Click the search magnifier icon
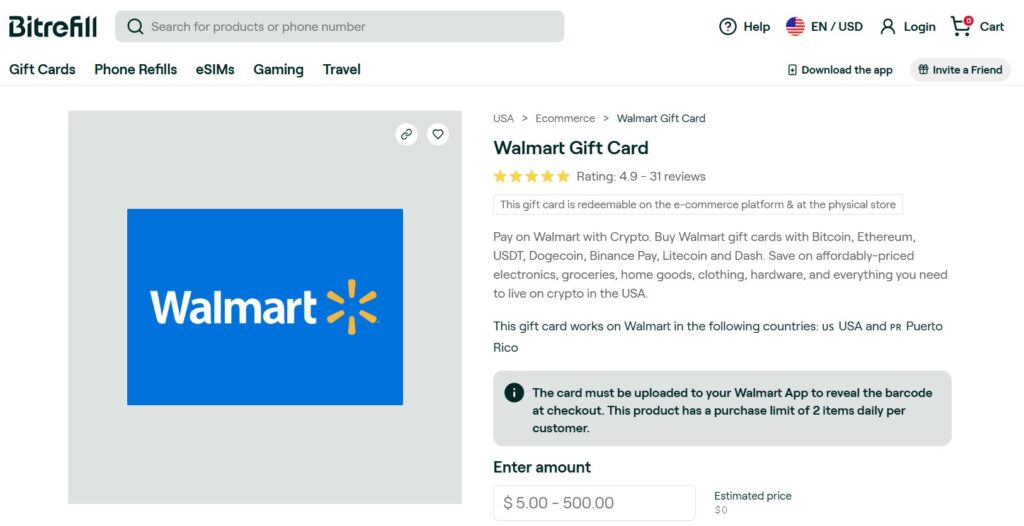Screen dimensions: 1024x526 point(135,27)
